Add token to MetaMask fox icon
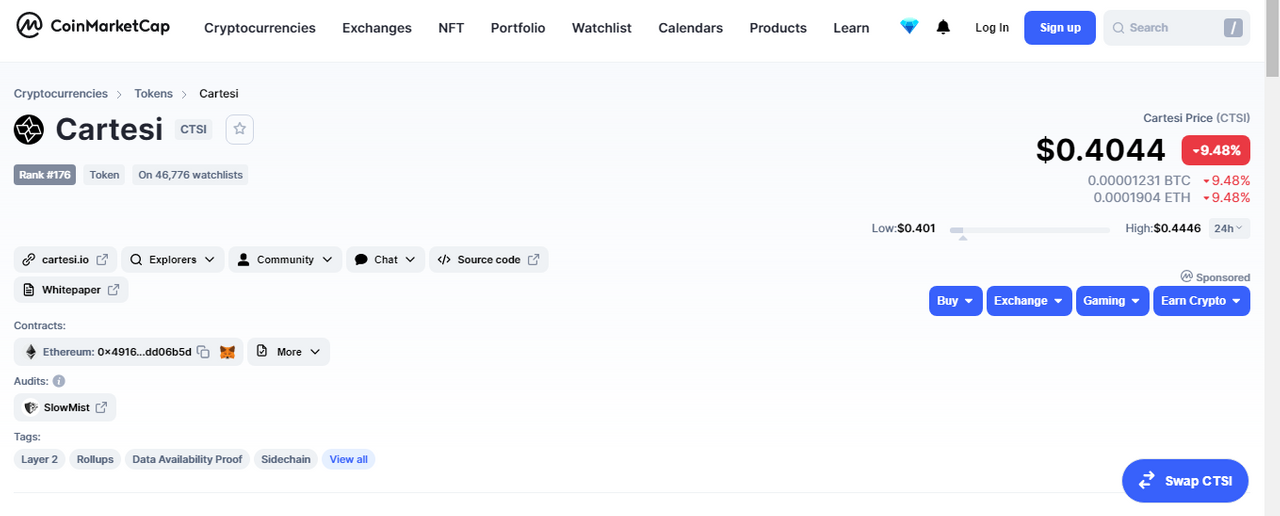Screen dimensions: 1280x516 click(228, 352)
